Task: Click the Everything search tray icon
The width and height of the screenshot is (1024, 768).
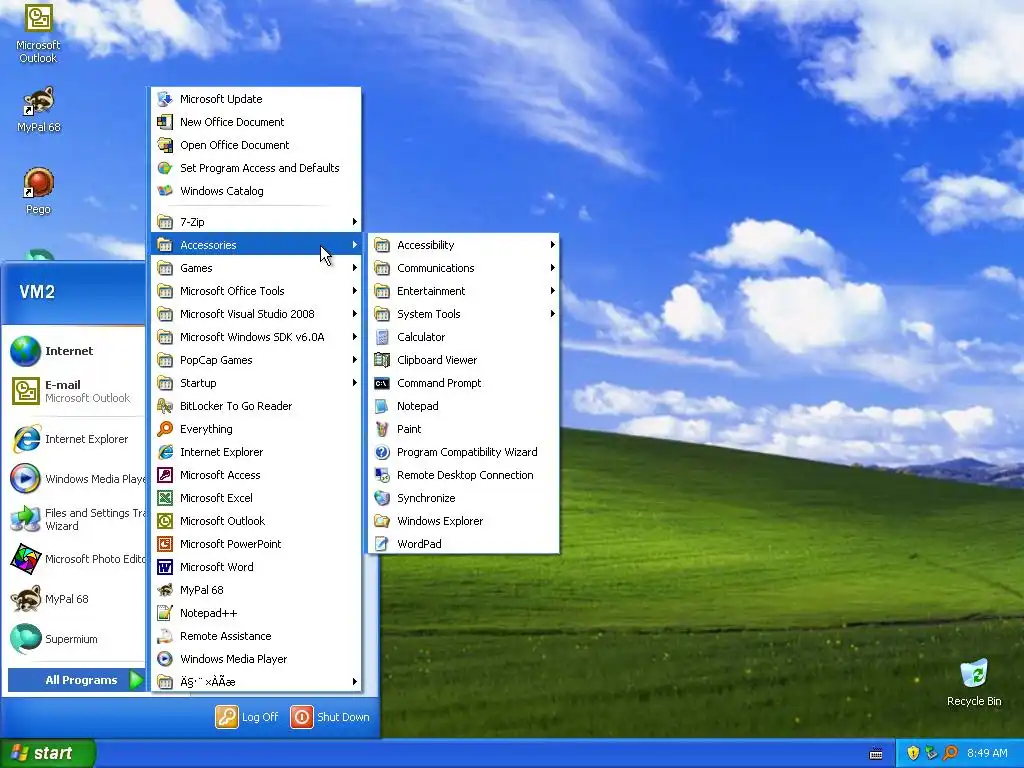Action: [x=951, y=753]
